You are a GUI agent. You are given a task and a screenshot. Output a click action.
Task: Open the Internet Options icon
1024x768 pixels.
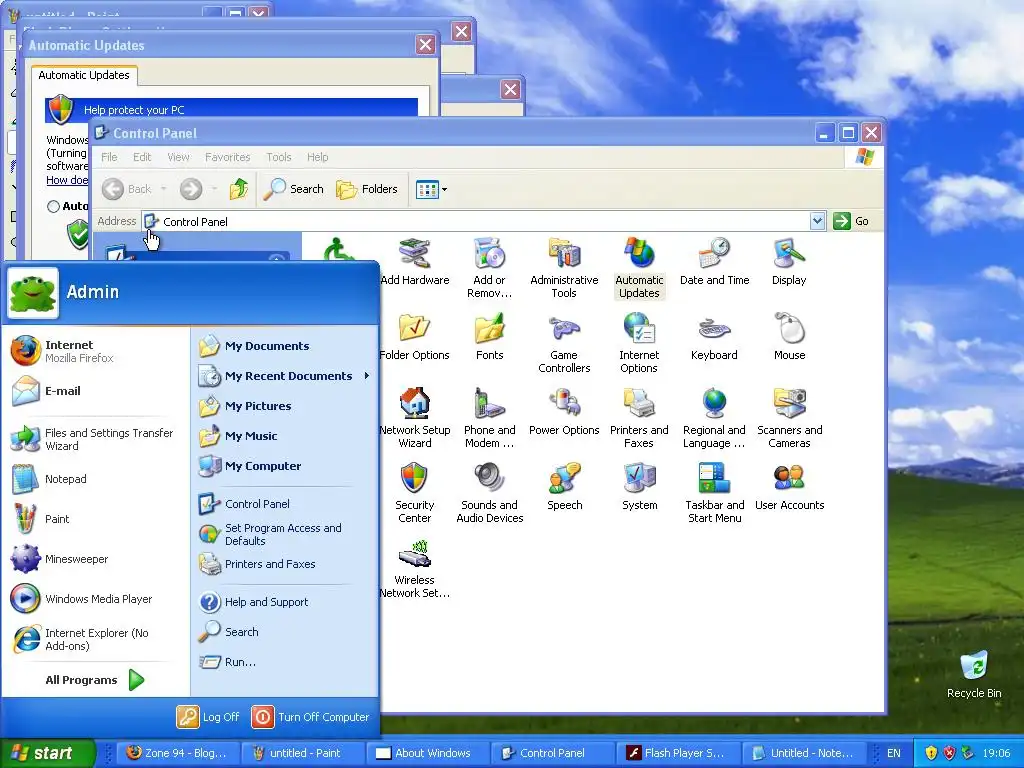click(639, 344)
